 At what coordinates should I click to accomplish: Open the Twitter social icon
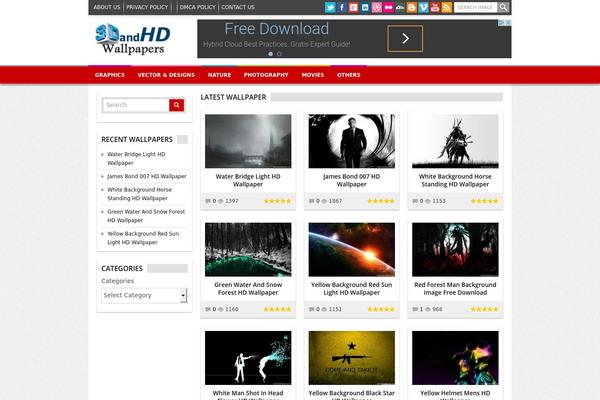pyautogui.click(x=330, y=7)
